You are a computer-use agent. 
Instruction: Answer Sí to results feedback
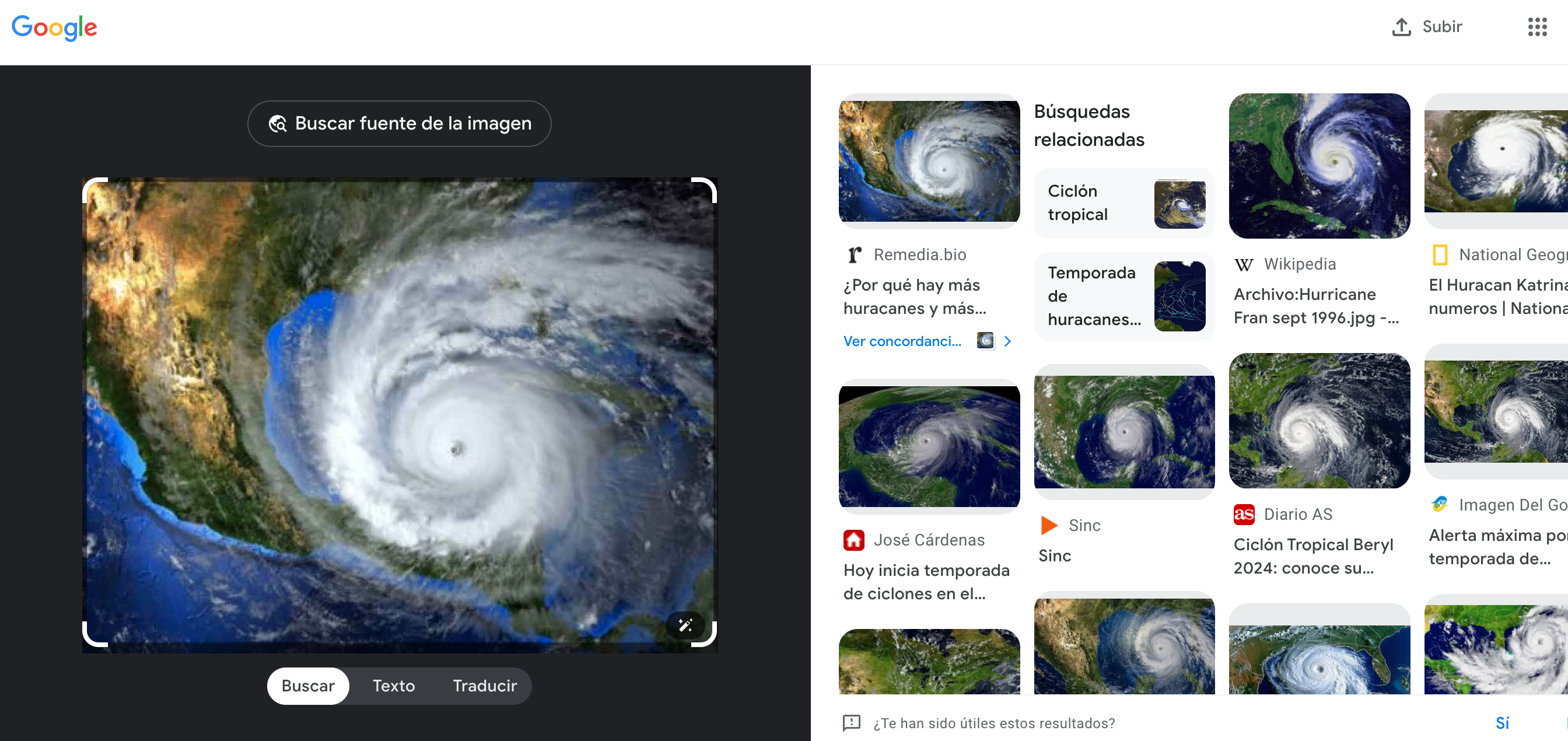1501,723
